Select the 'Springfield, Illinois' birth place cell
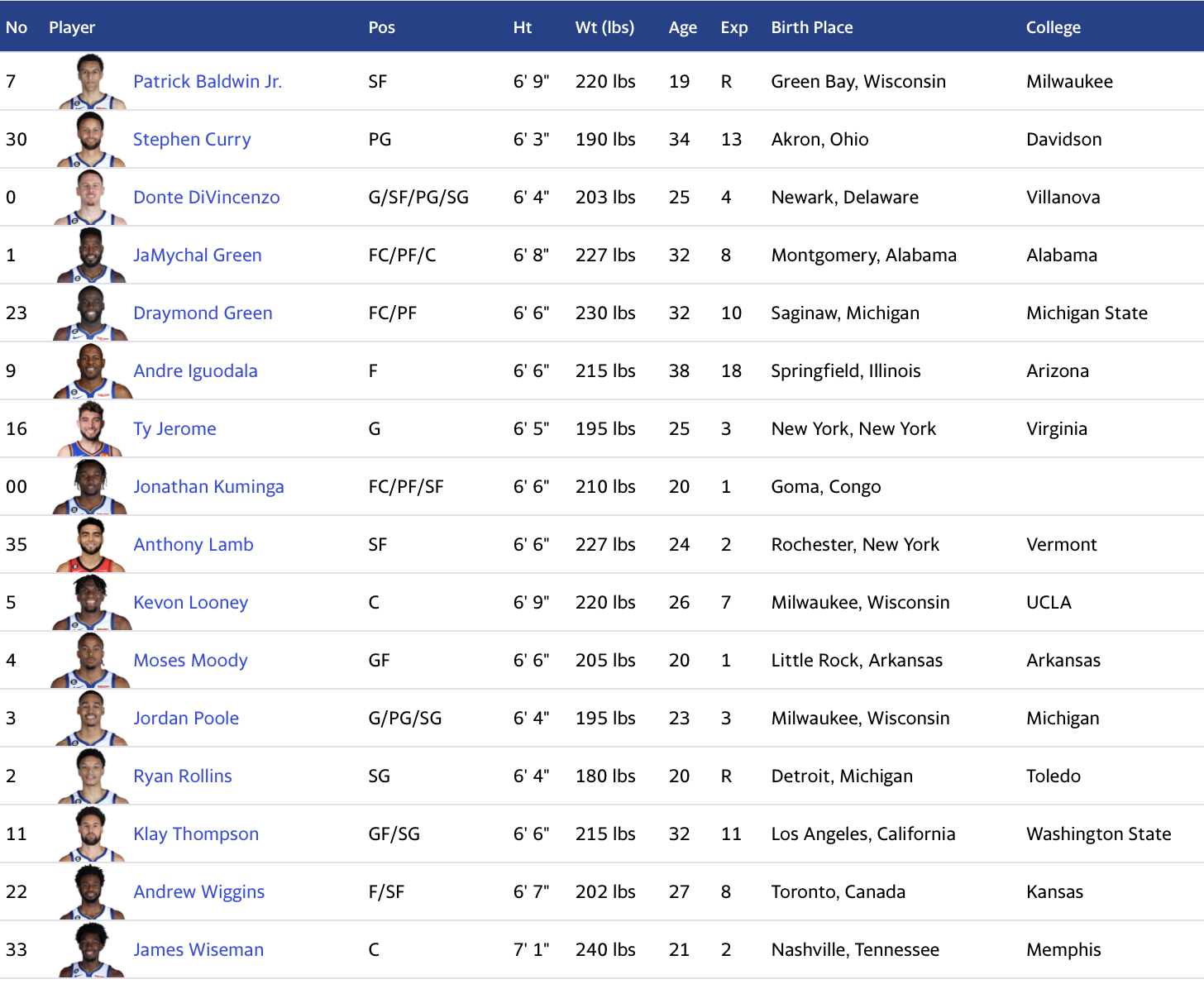The height and width of the screenshot is (984, 1204). coord(846,370)
